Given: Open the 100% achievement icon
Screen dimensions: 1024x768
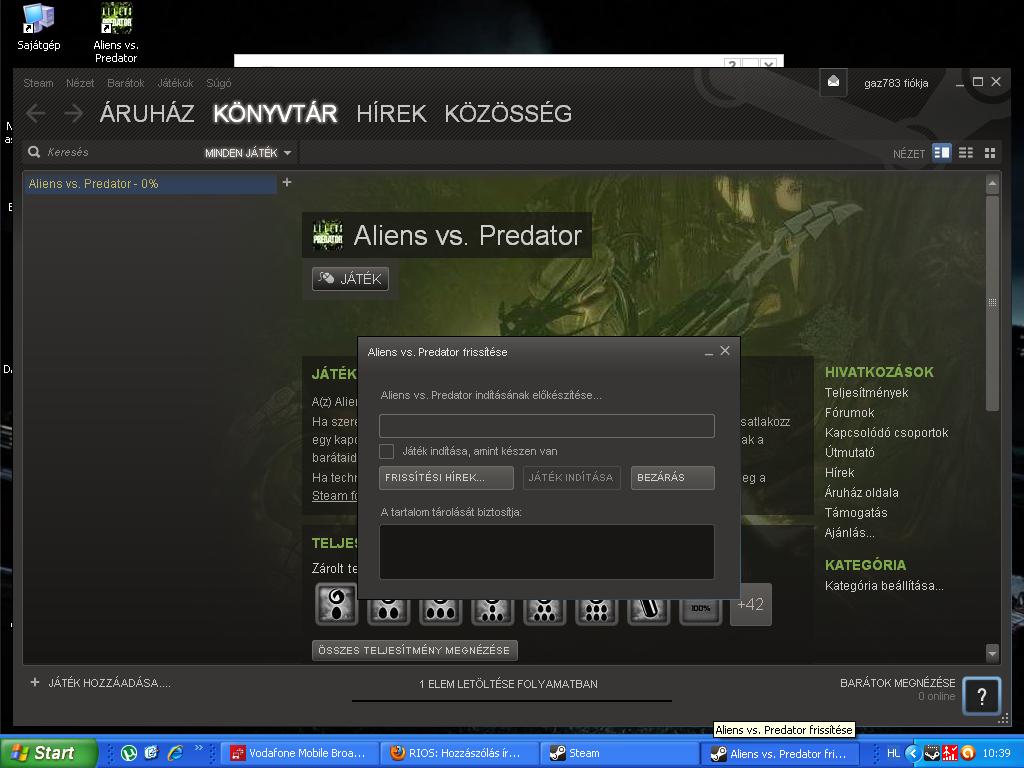Looking at the screenshot, I should [x=701, y=609].
